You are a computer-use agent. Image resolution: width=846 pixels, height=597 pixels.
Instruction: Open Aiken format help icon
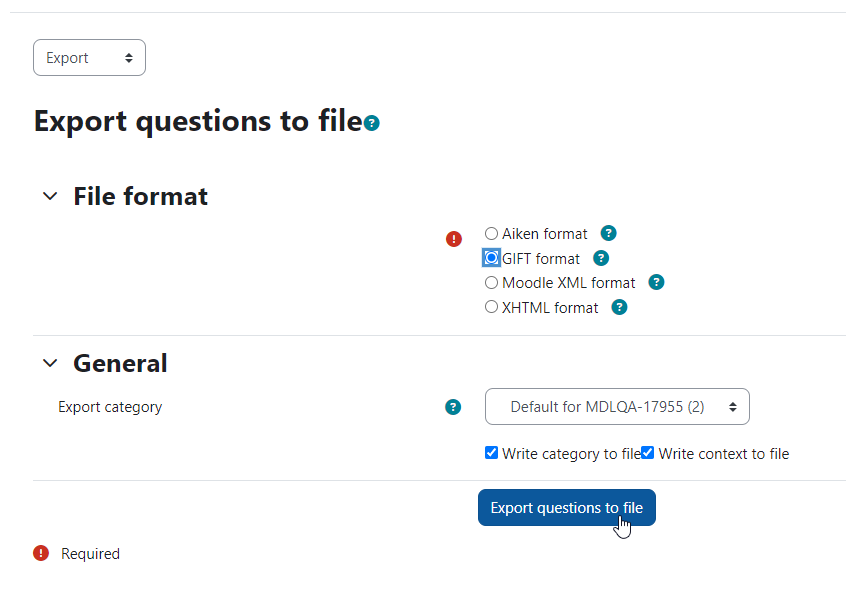click(x=608, y=233)
